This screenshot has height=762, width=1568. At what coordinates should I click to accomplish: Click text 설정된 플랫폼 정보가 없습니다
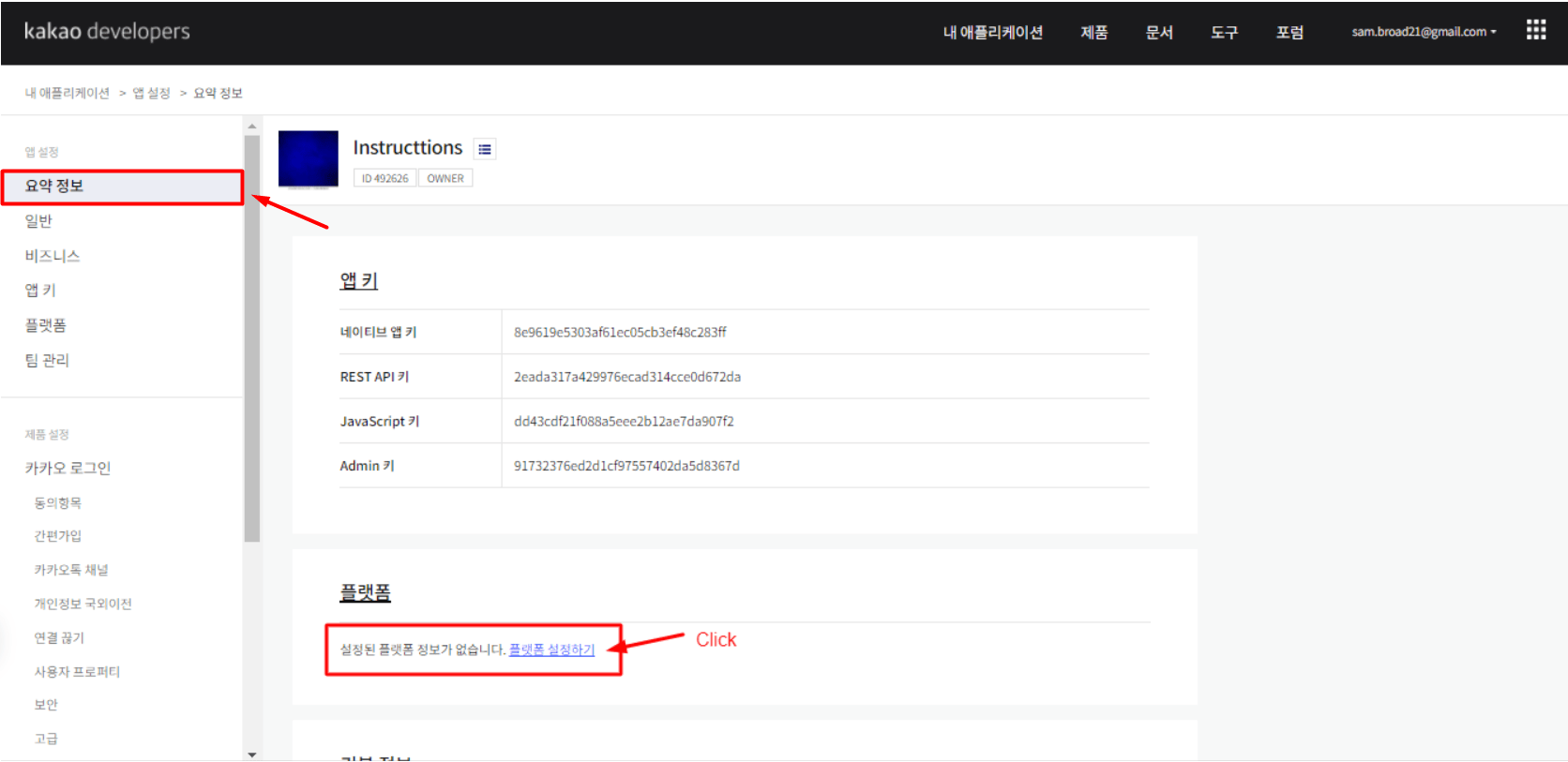(x=423, y=650)
